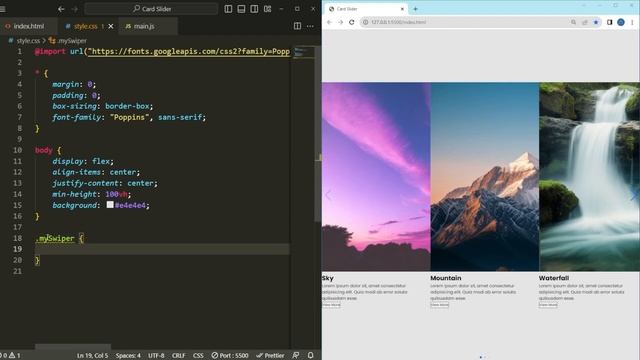Click View More under Mountain

click(x=440, y=305)
